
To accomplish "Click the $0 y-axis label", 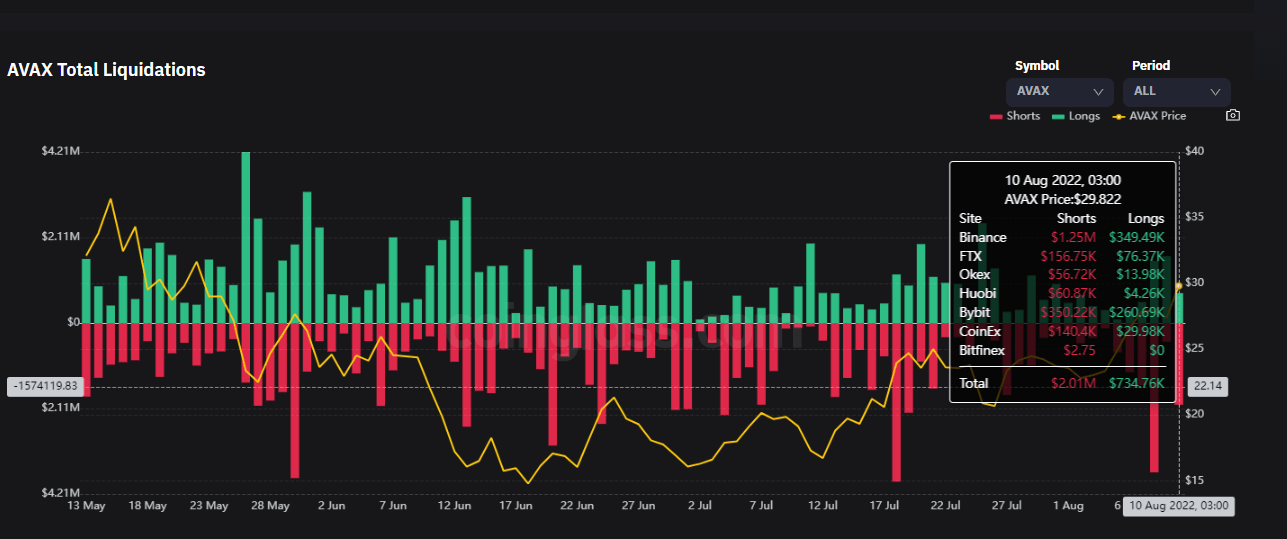I will (x=72, y=322).
